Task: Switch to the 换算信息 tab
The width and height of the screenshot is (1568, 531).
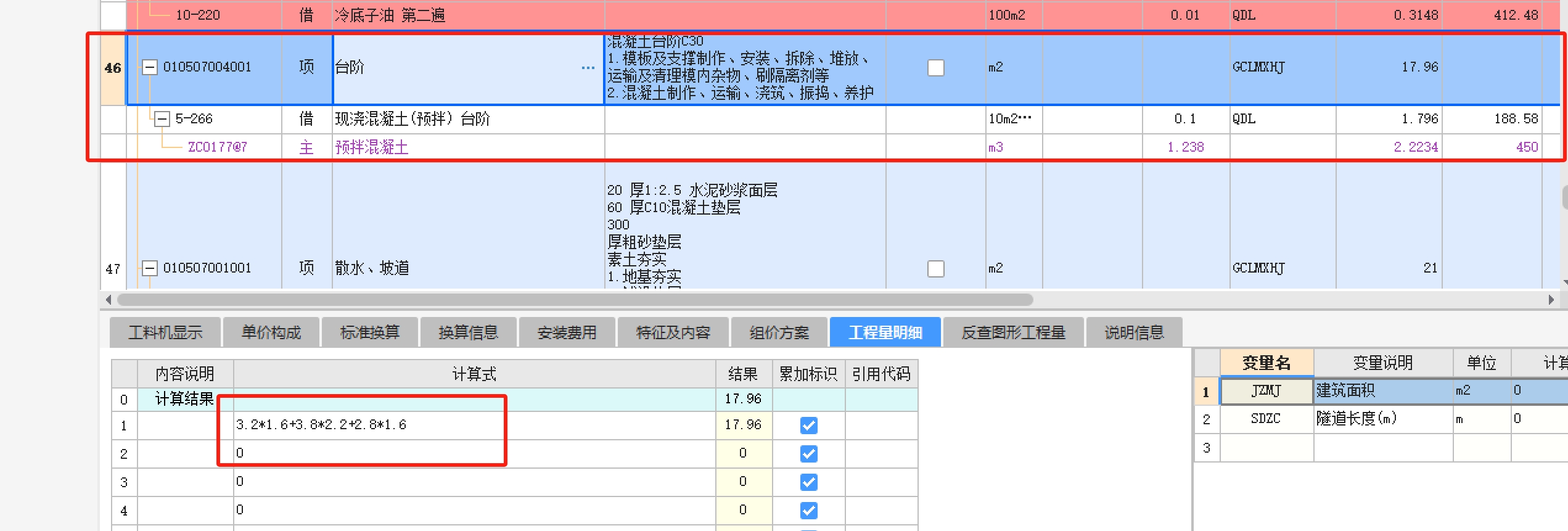Action: tap(469, 332)
